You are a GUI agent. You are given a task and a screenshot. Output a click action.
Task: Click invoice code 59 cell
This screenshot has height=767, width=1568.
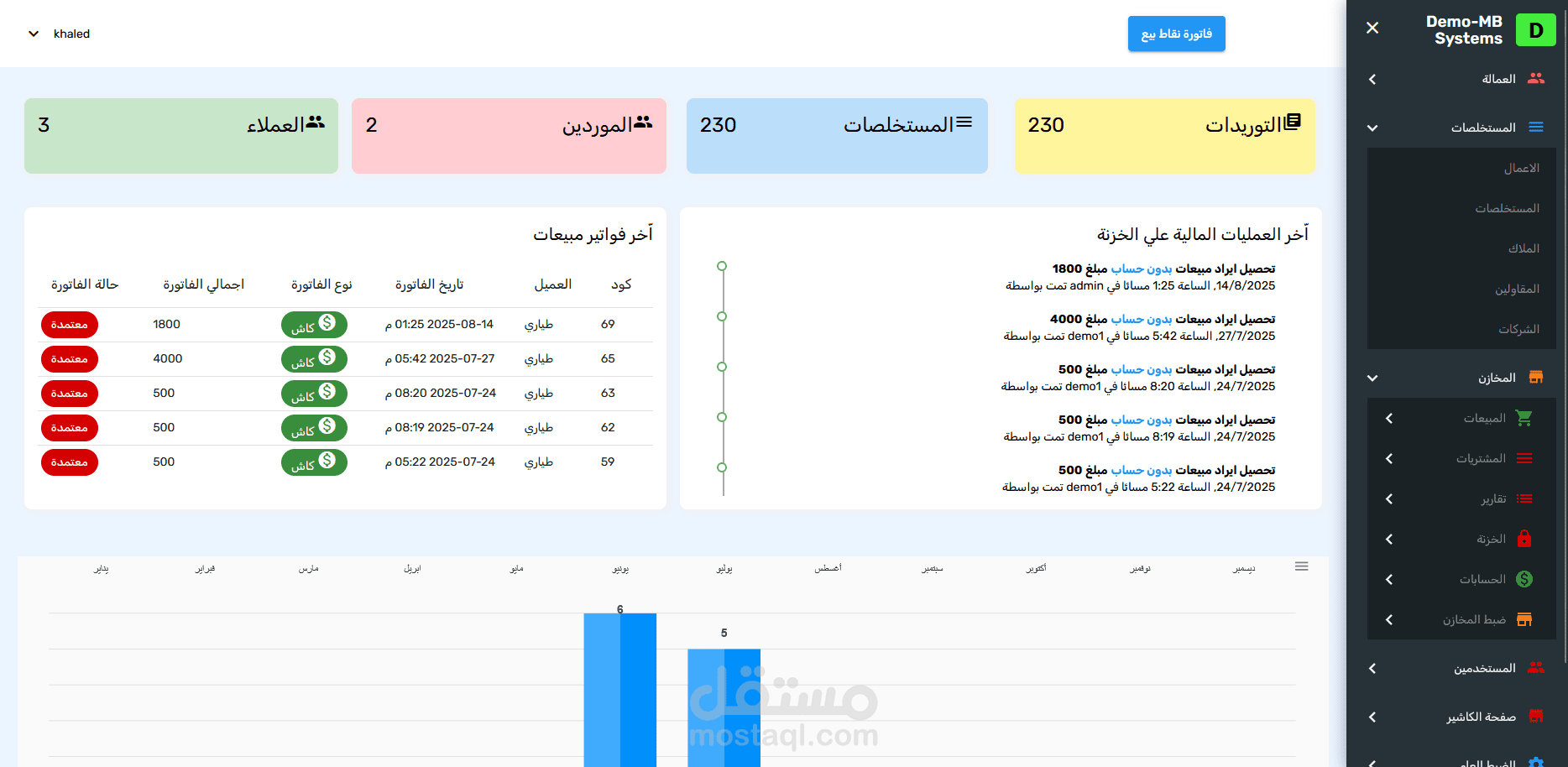[x=608, y=462]
